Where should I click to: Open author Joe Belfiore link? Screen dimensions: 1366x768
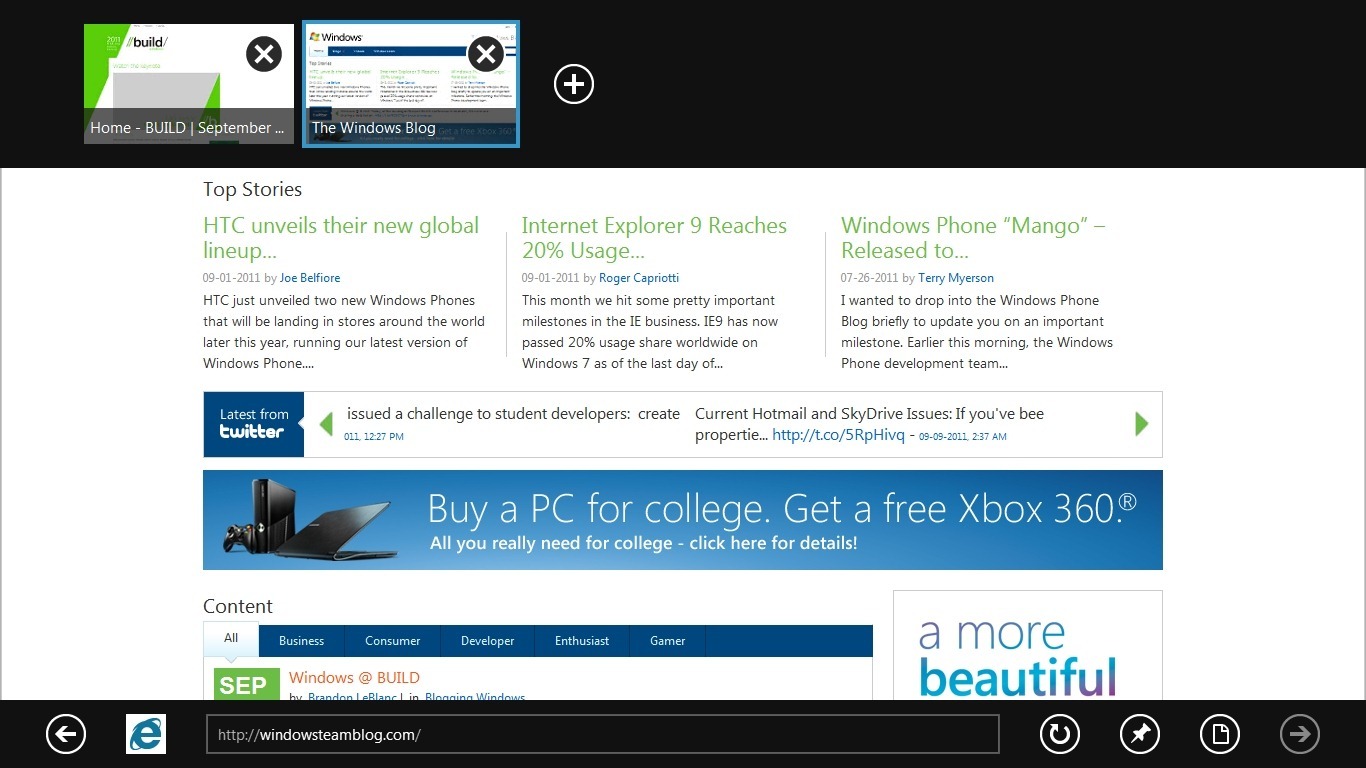tap(310, 278)
